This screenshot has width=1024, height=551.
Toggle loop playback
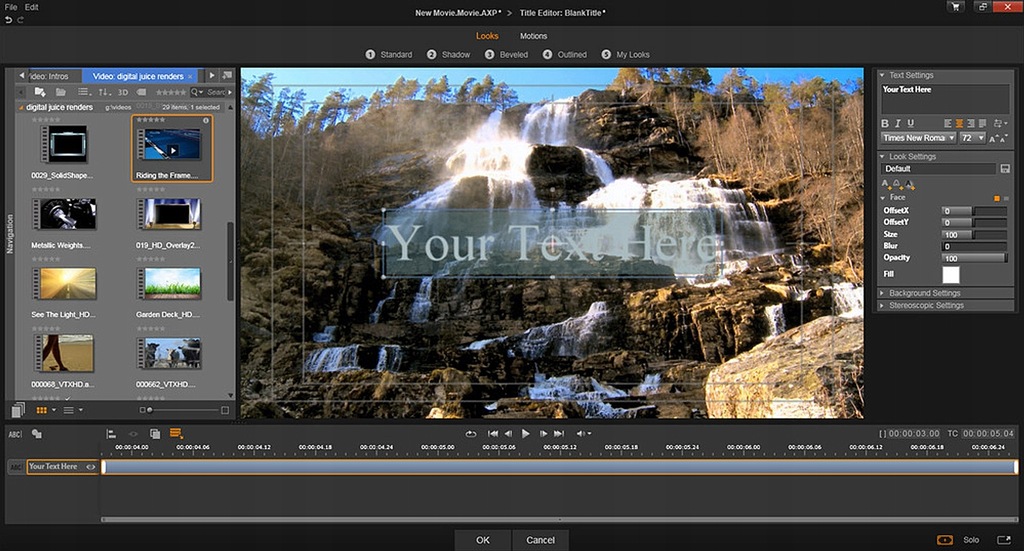pyautogui.click(x=470, y=433)
